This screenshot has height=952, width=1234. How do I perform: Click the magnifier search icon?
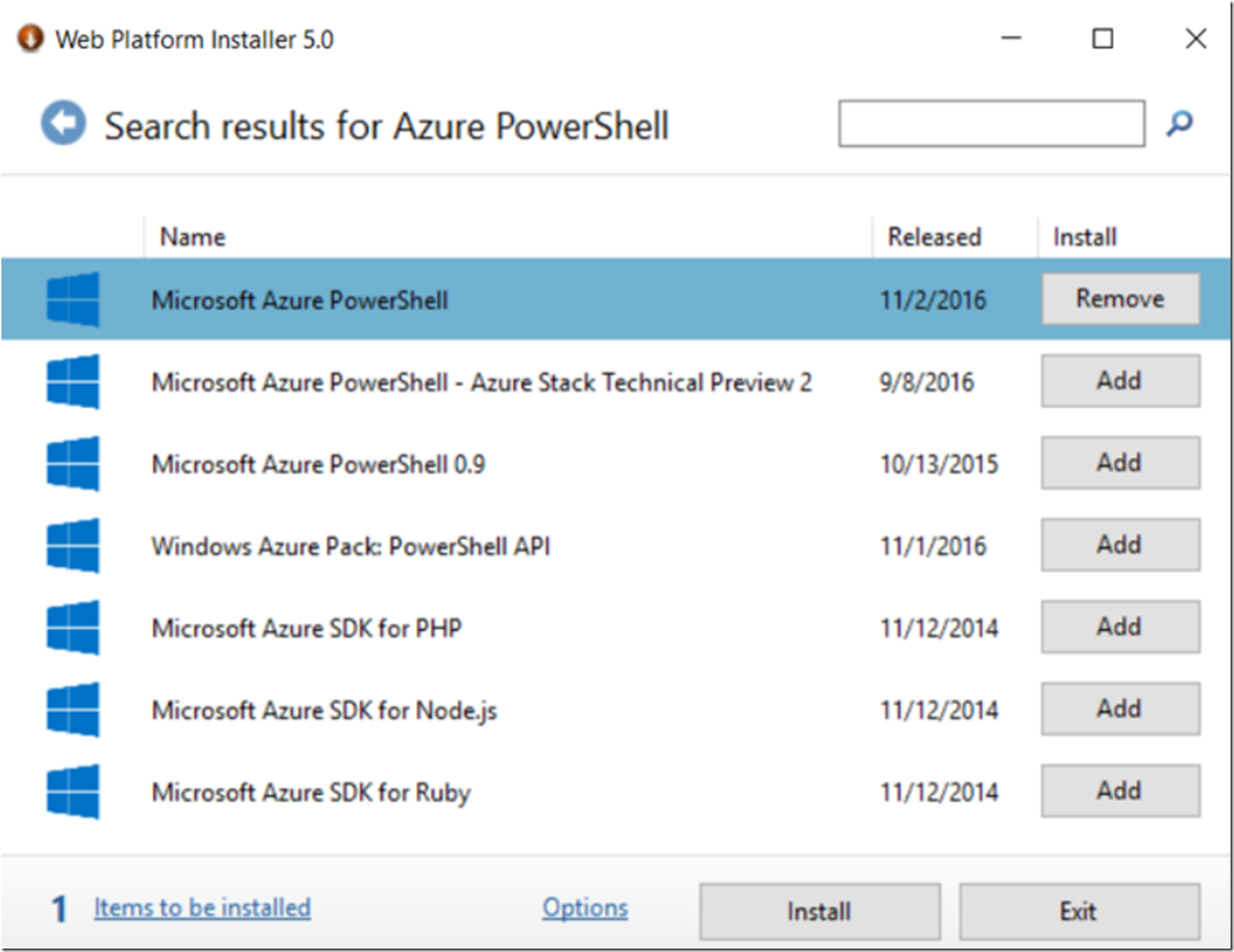click(x=1179, y=123)
